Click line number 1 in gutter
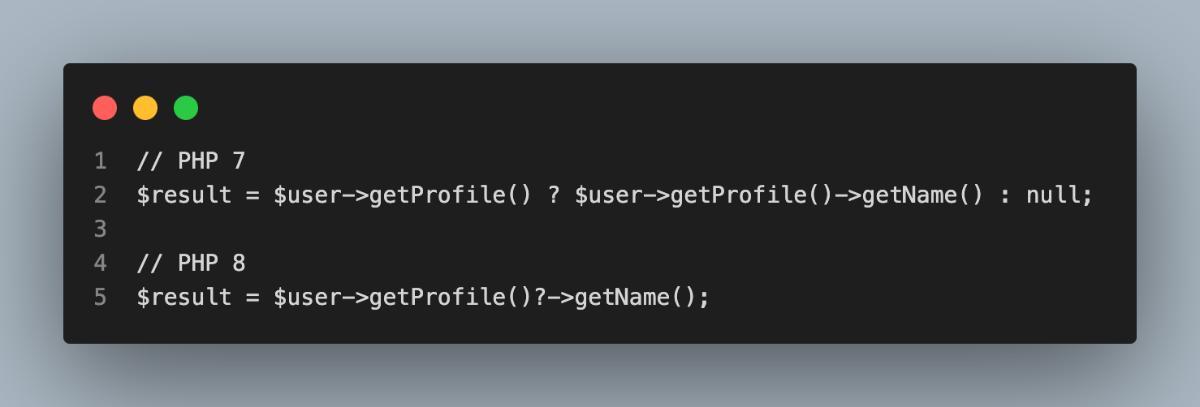 [100, 161]
